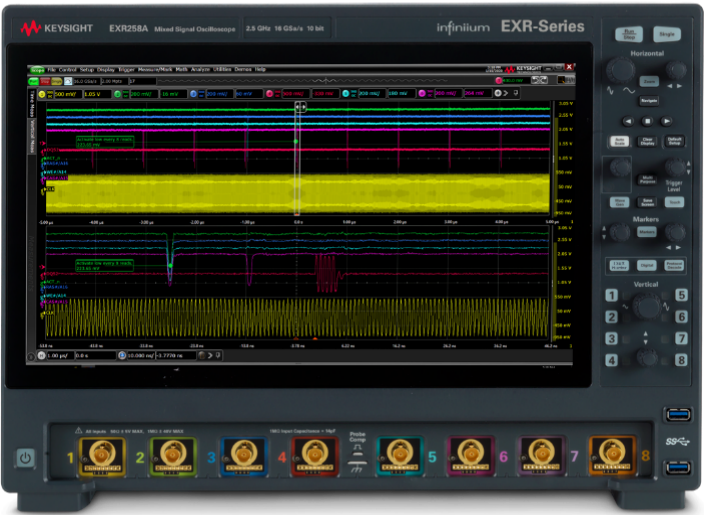Image resolution: width=704 pixels, height=517 pixels.
Task: Edit channel 1 offset field 1.05 V
Action: [97, 94]
